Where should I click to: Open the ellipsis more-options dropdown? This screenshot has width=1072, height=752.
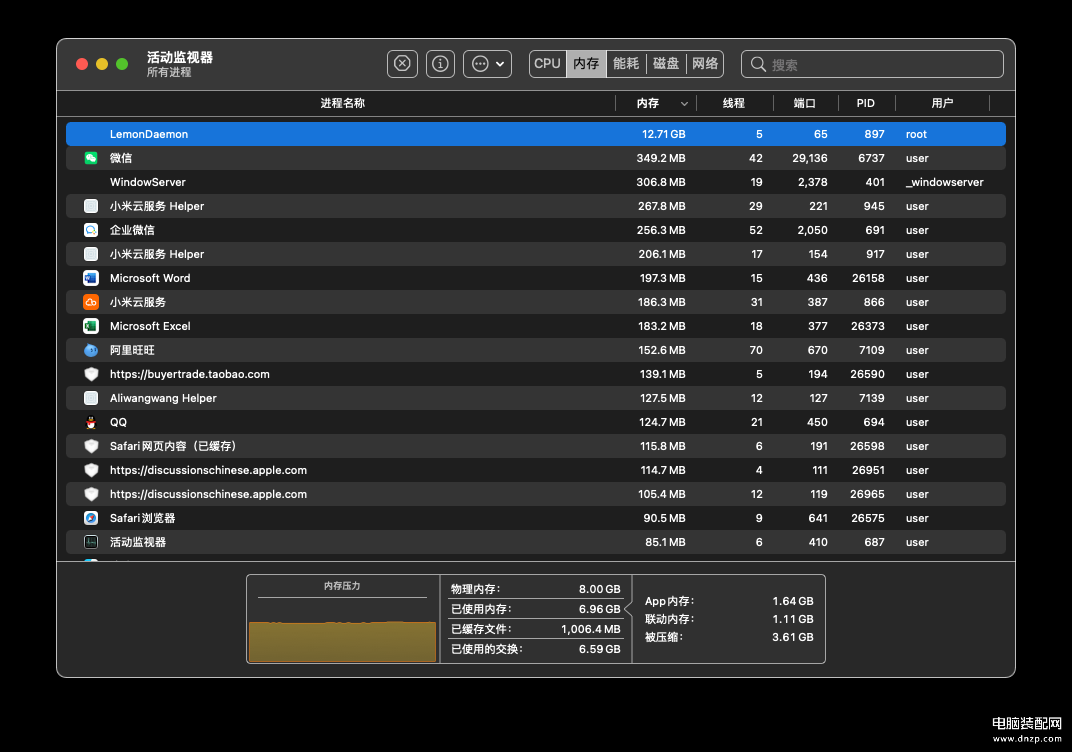[x=487, y=64]
